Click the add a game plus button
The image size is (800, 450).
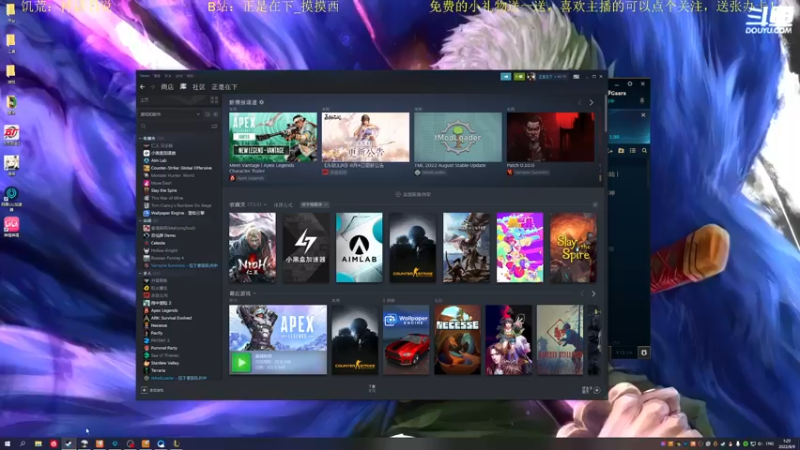pos(144,390)
